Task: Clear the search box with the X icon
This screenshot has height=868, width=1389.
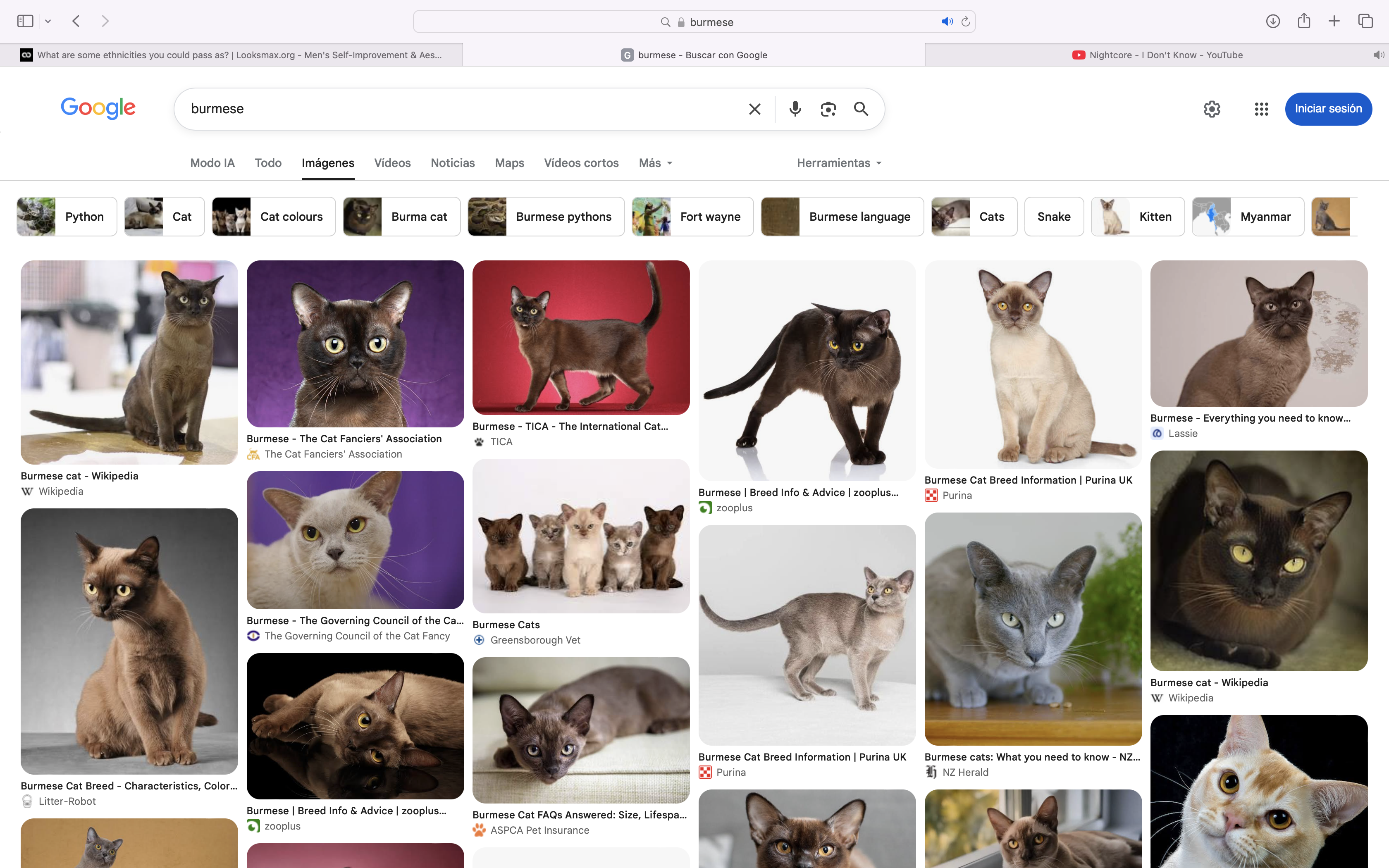Action: (x=755, y=109)
